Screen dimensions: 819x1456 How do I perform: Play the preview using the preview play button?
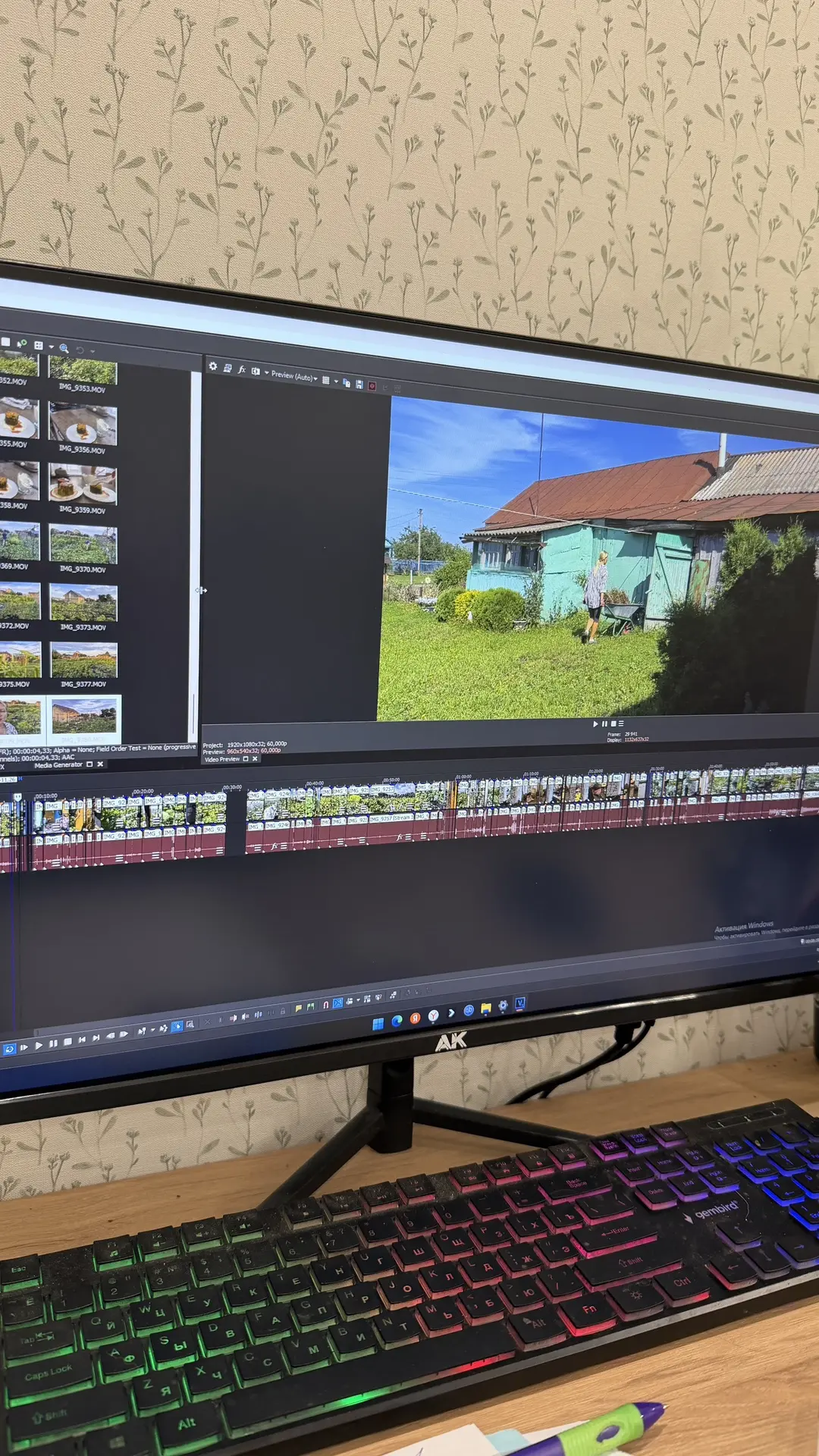595,724
